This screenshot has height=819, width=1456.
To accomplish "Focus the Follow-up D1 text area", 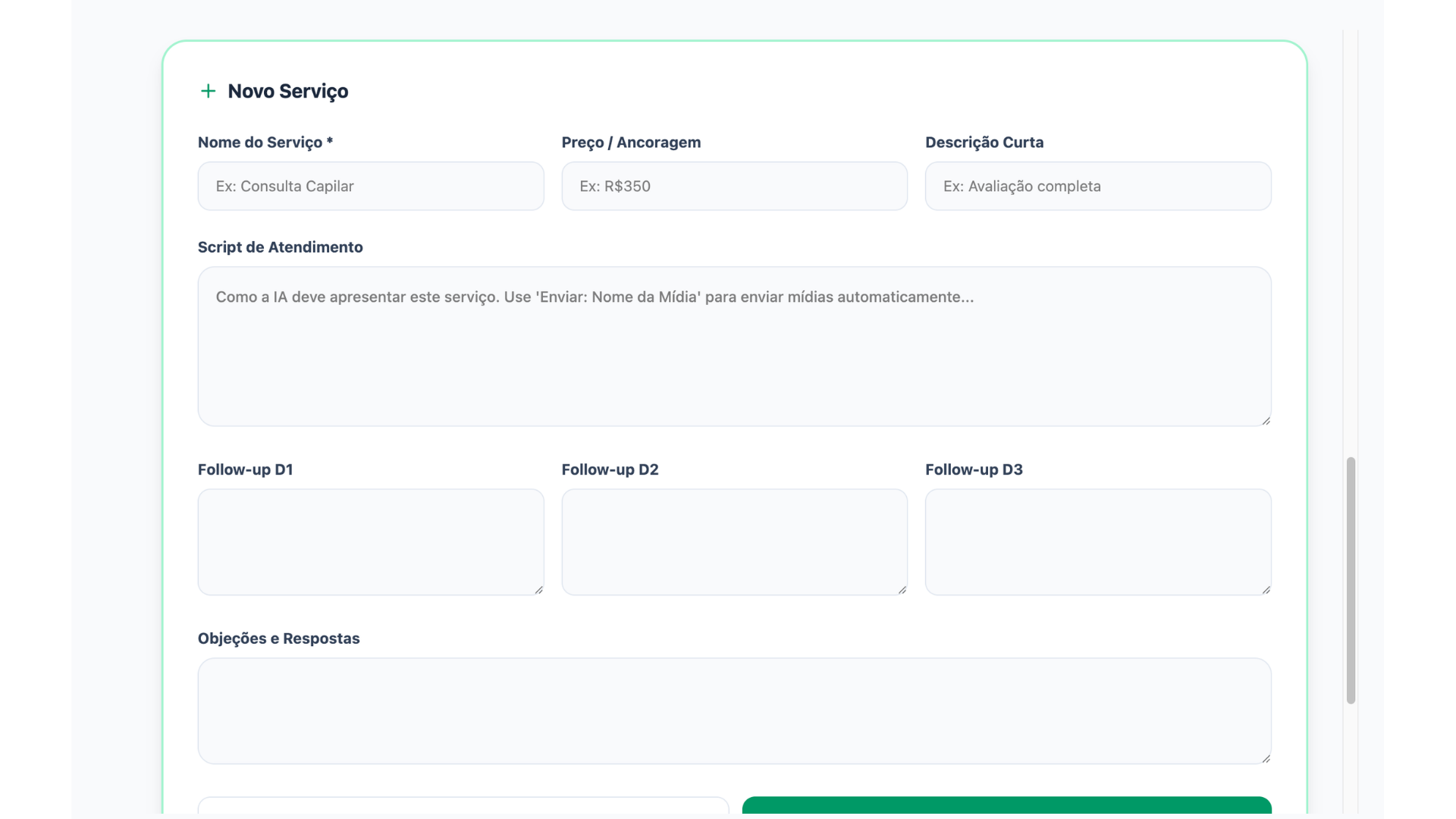I will click(370, 541).
